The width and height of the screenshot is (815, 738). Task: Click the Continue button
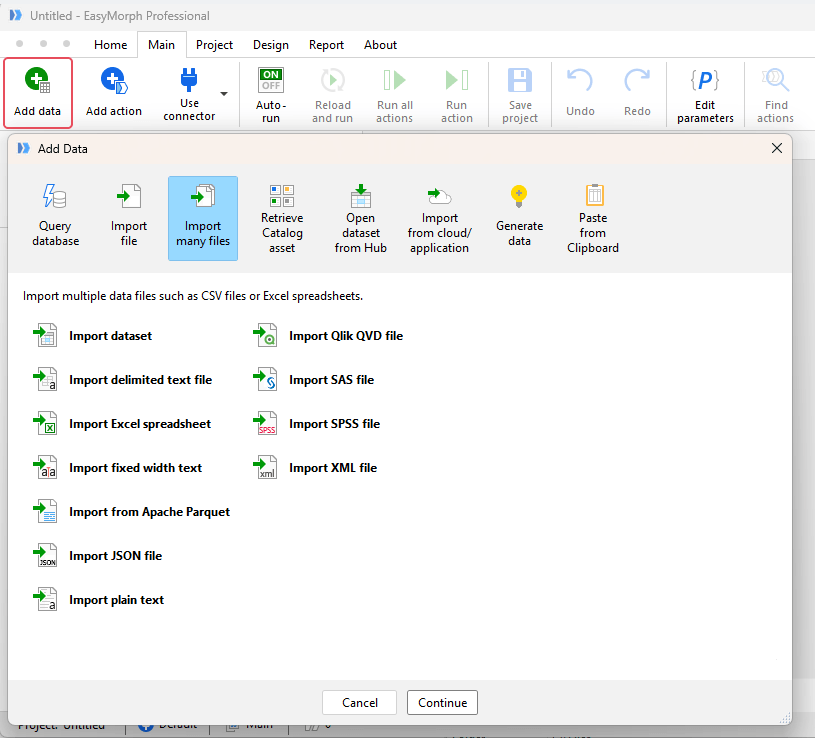442,703
